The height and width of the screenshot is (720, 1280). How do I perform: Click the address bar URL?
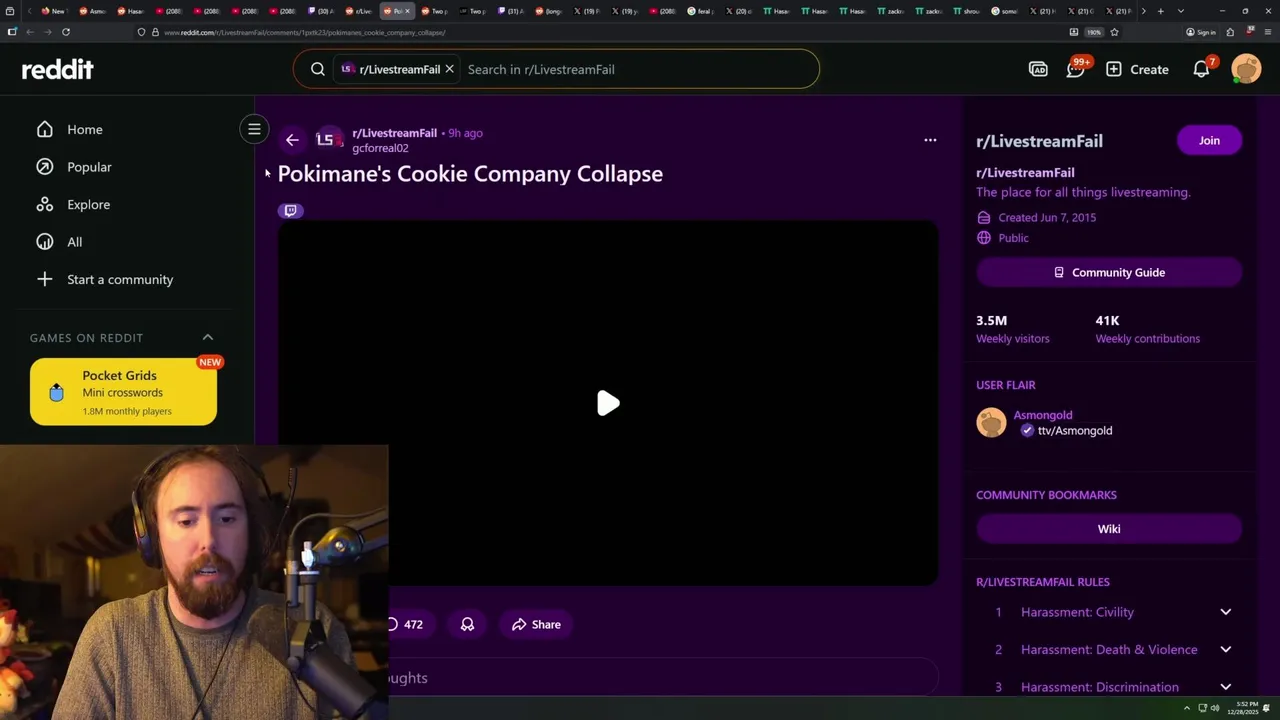click(x=304, y=32)
